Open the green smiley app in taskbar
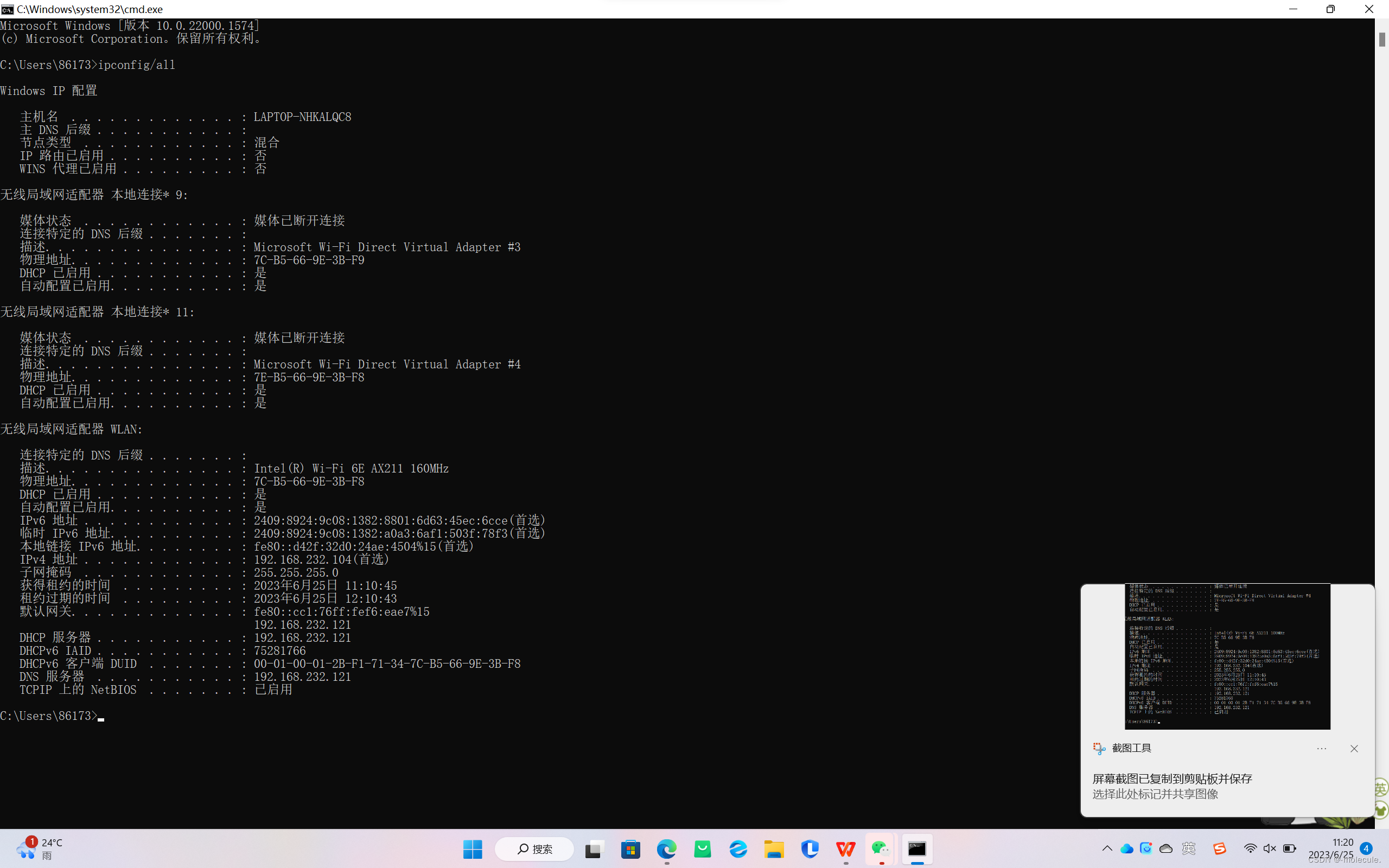The image size is (1389, 868). point(703,848)
